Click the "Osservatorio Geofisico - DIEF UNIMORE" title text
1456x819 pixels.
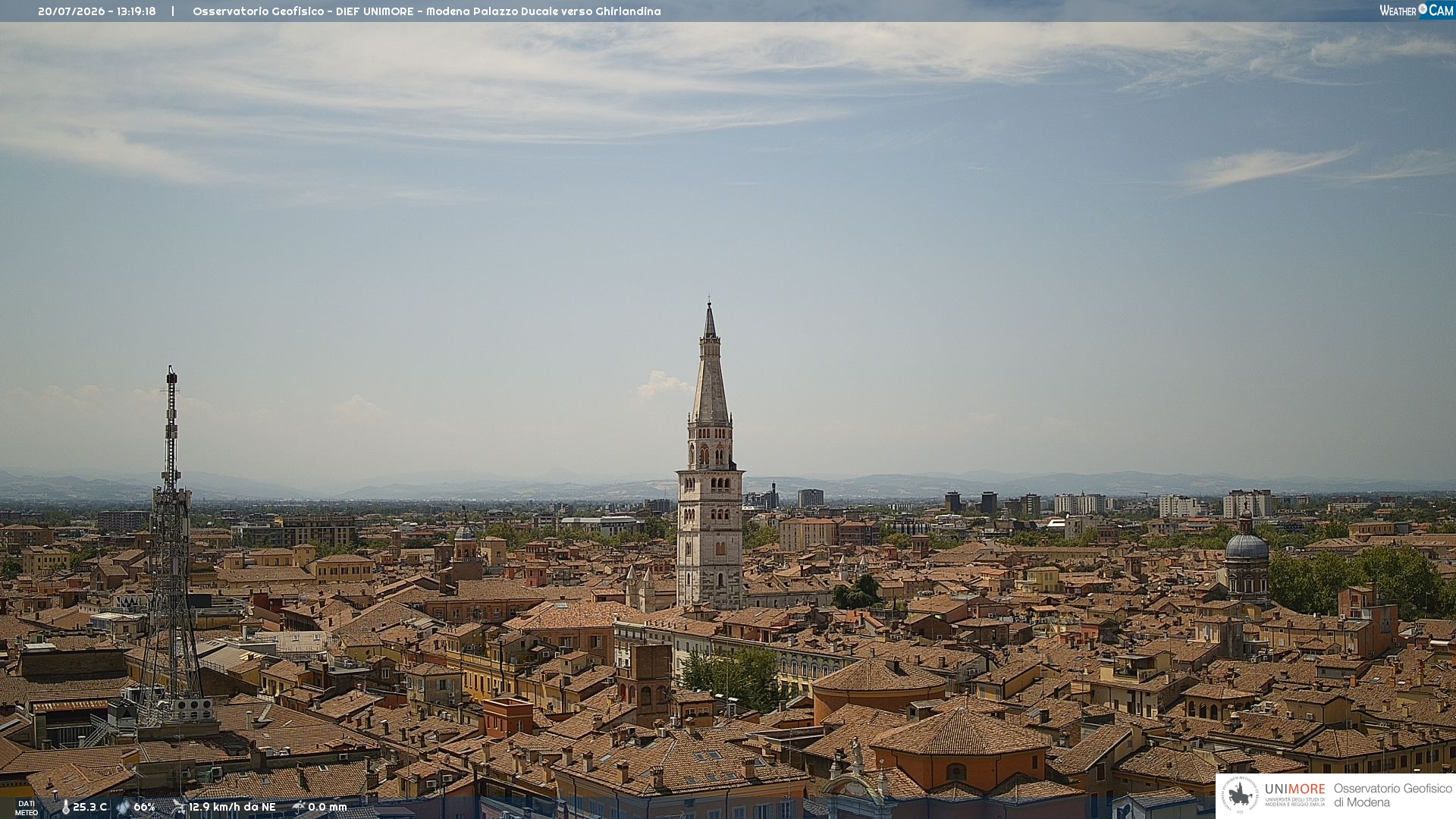click(303, 11)
